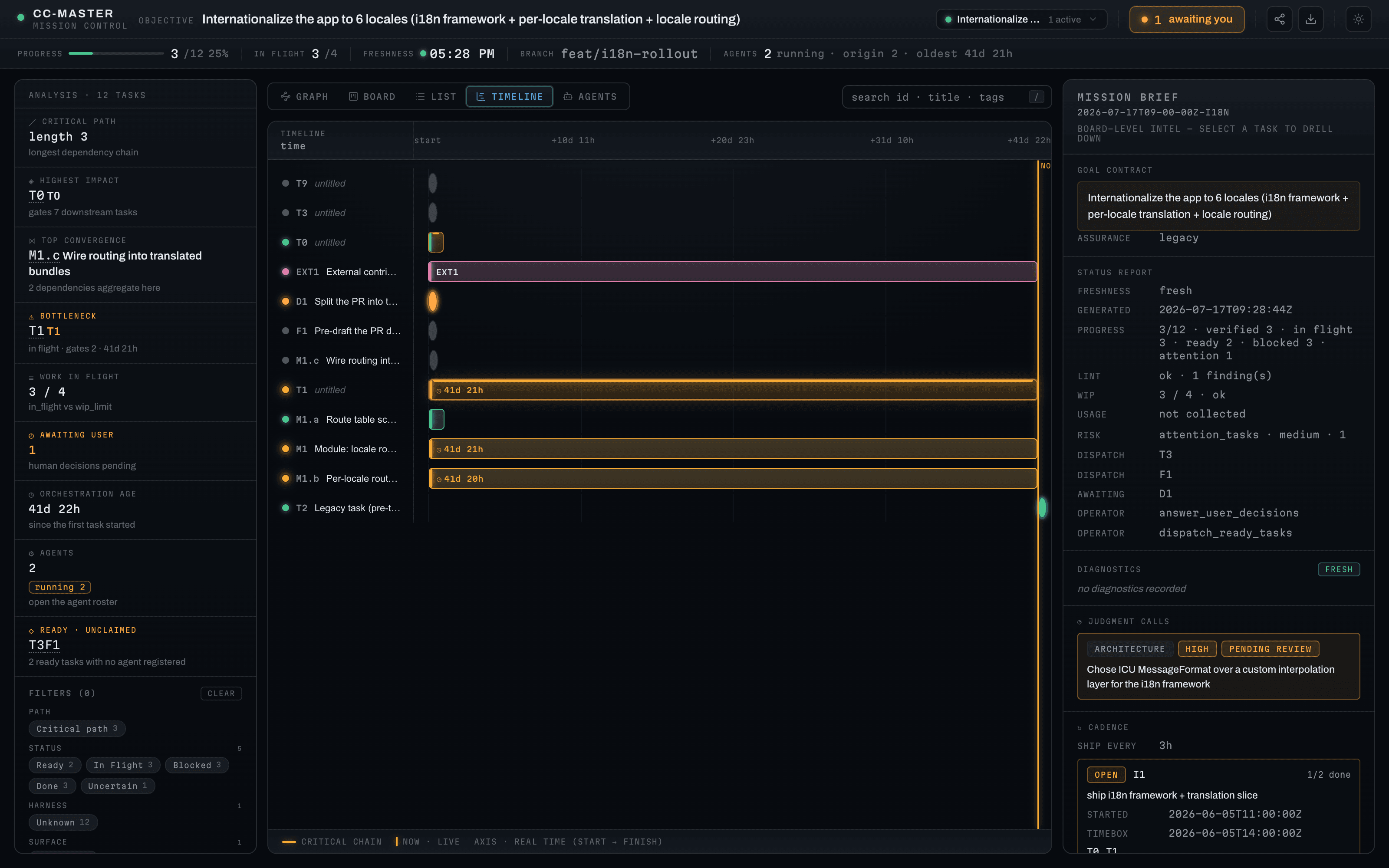Toggle the light/dark theme sun icon
The height and width of the screenshot is (868, 1389).
(x=1359, y=20)
